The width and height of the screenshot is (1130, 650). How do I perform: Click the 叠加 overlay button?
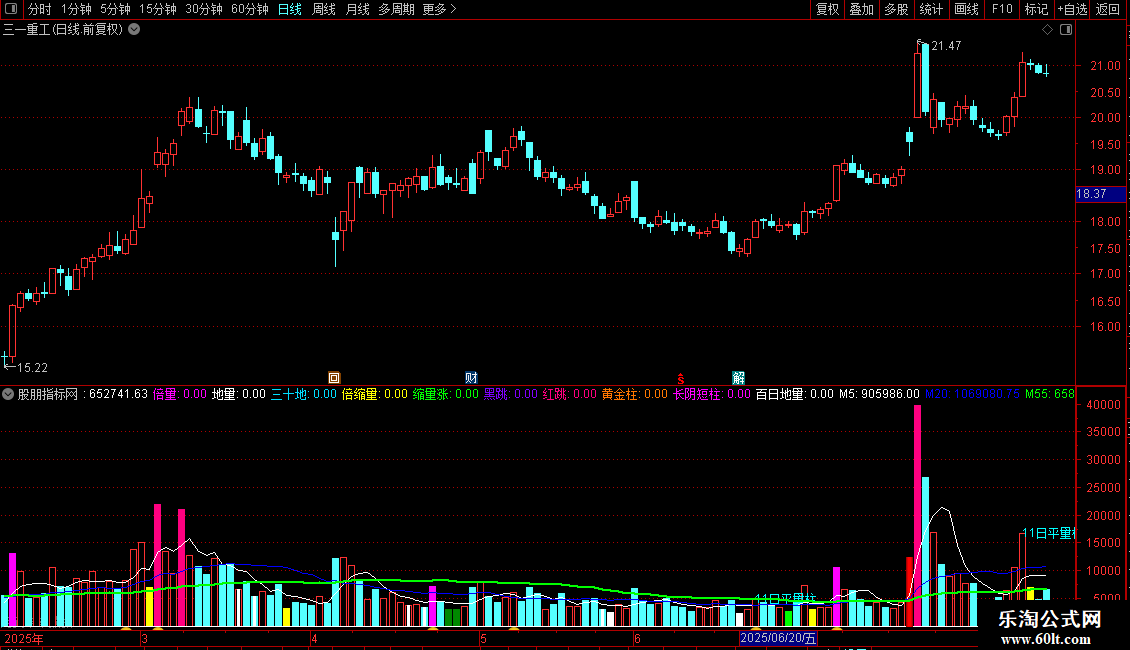pos(861,9)
